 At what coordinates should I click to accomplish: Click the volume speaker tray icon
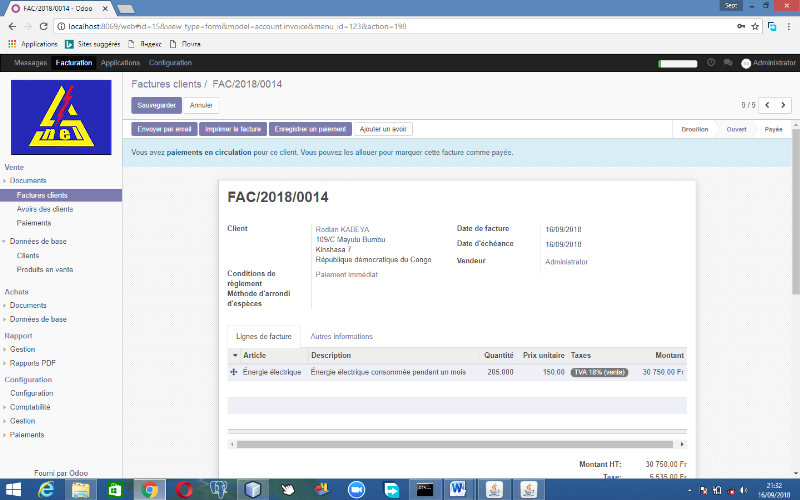(x=744, y=490)
